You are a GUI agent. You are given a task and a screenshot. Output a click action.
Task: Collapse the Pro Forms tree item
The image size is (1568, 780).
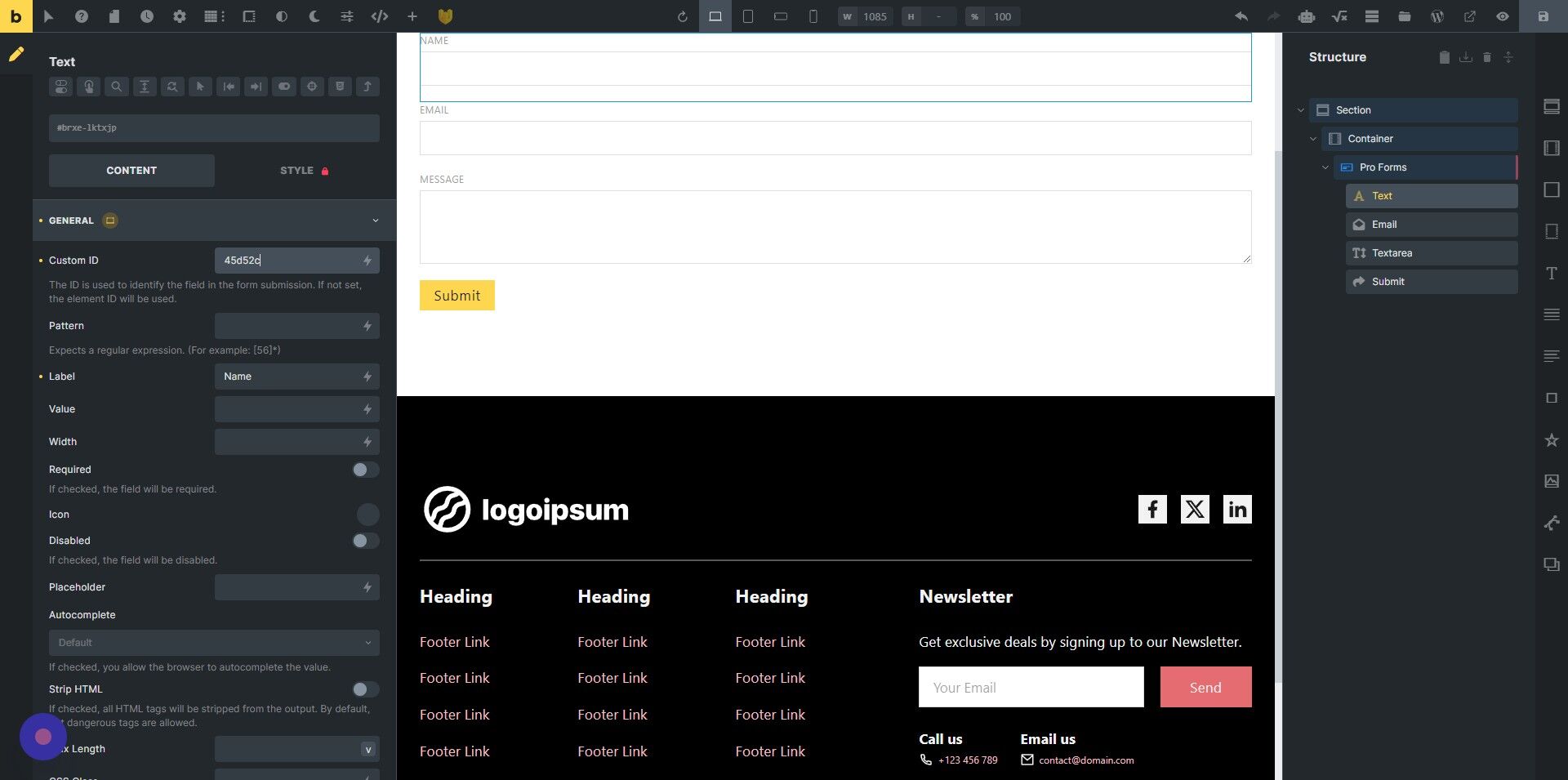pos(1325,167)
